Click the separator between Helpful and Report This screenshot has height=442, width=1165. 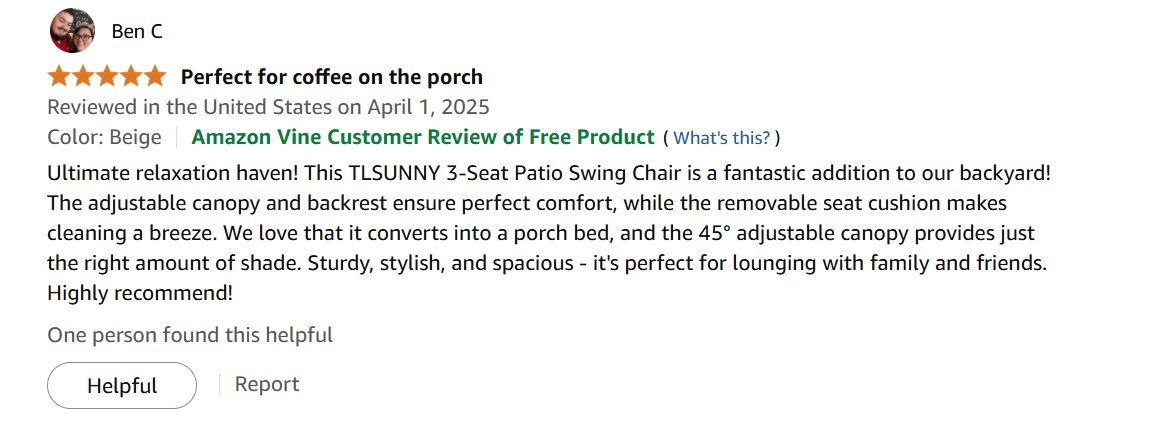[219, 385]
